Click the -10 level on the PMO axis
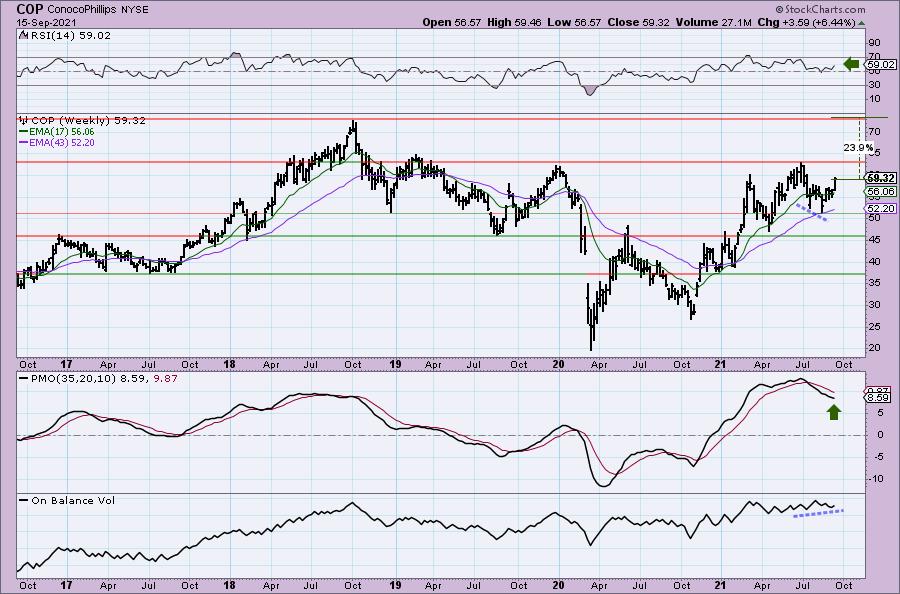Image resolution: width=900 pixels, height=594 pixels. [876, 479]
